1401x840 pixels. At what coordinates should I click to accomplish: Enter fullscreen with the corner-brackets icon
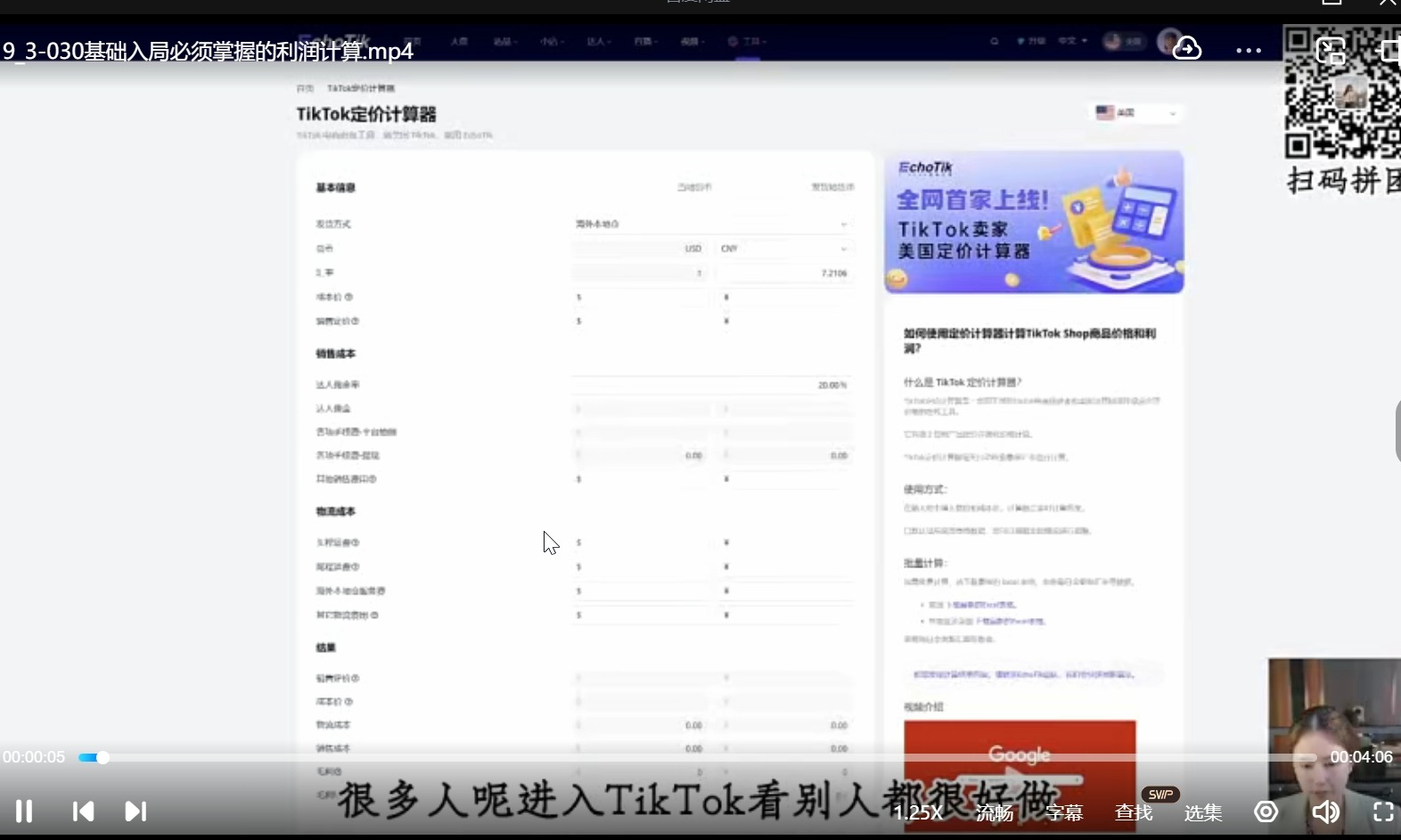[x=1383, y=811]
